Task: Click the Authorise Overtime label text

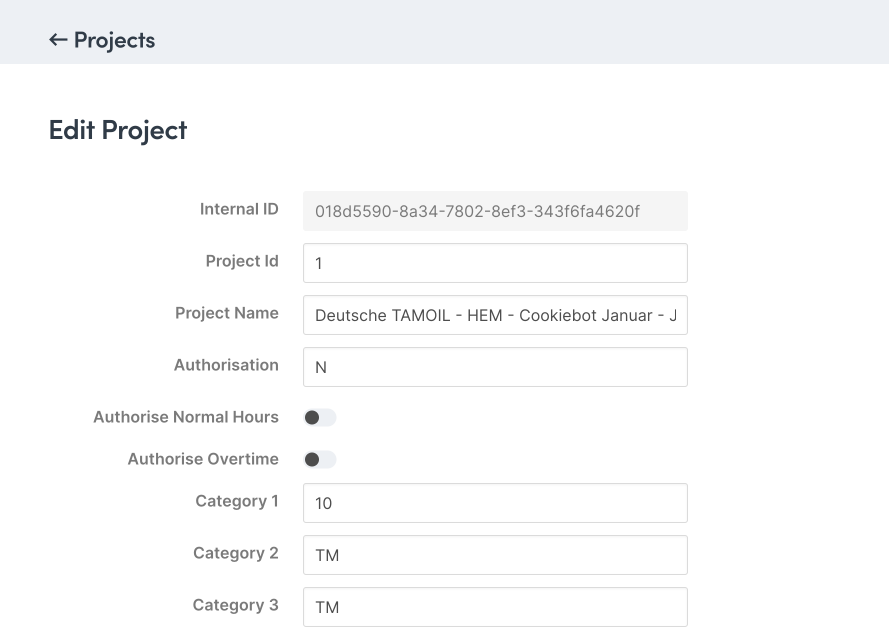Action: click(203, 459)
